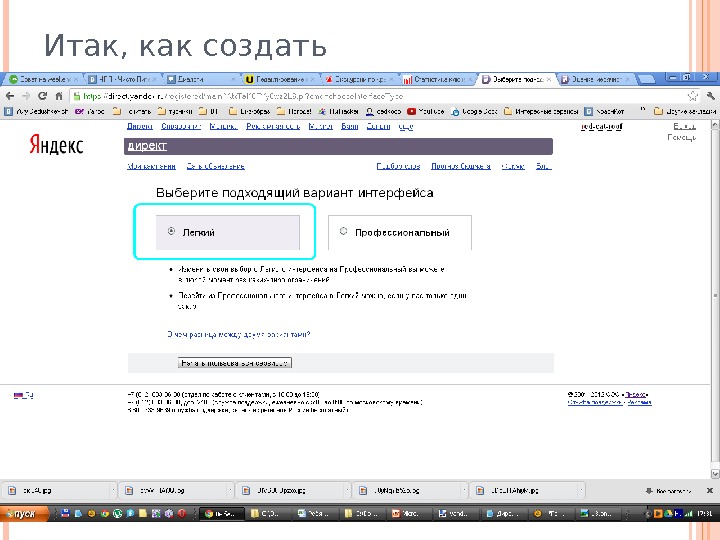Click the red-cat-roof username
Viewport: 720px width, 540px height.
(602, 126)
